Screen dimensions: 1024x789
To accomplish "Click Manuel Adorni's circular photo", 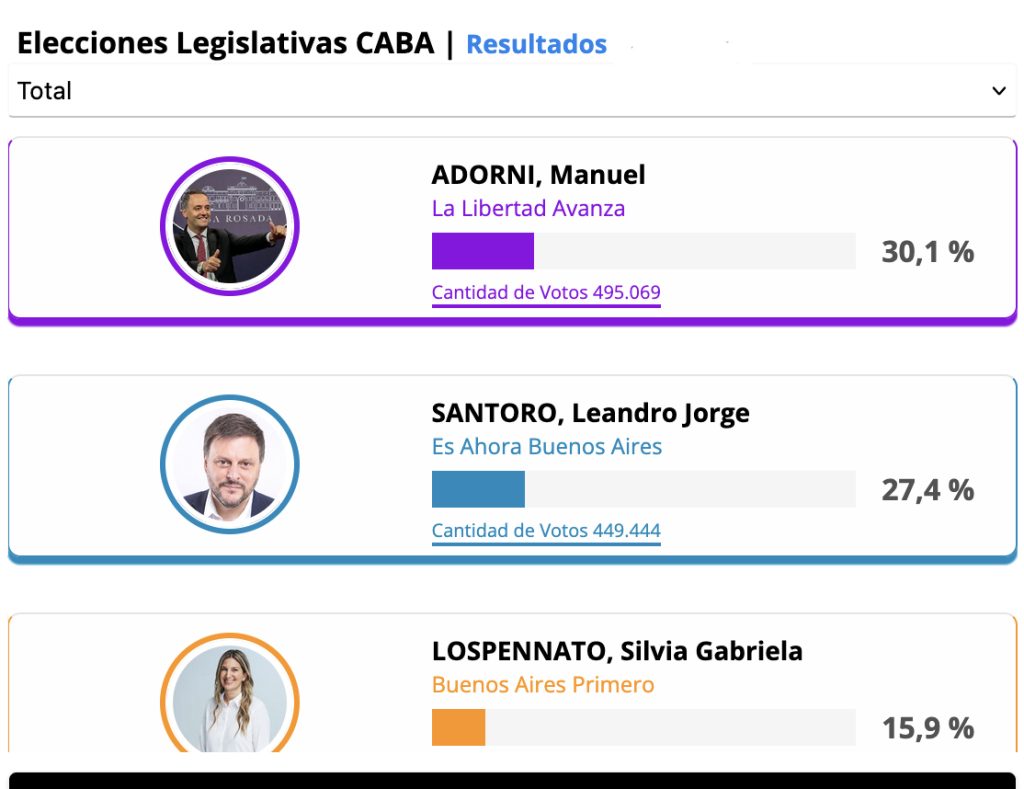I will click(230, 226).
